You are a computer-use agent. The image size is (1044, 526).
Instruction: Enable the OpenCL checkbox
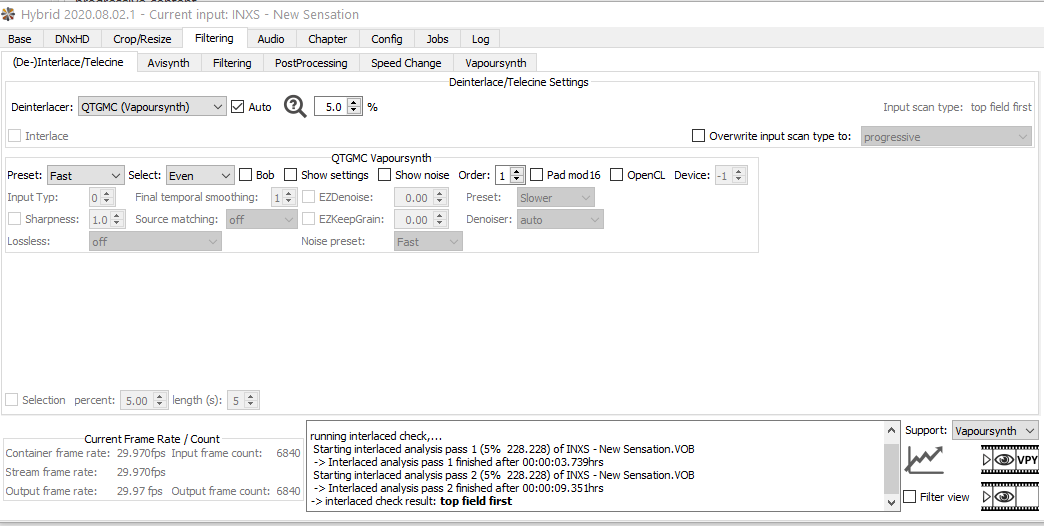[617, 175]
